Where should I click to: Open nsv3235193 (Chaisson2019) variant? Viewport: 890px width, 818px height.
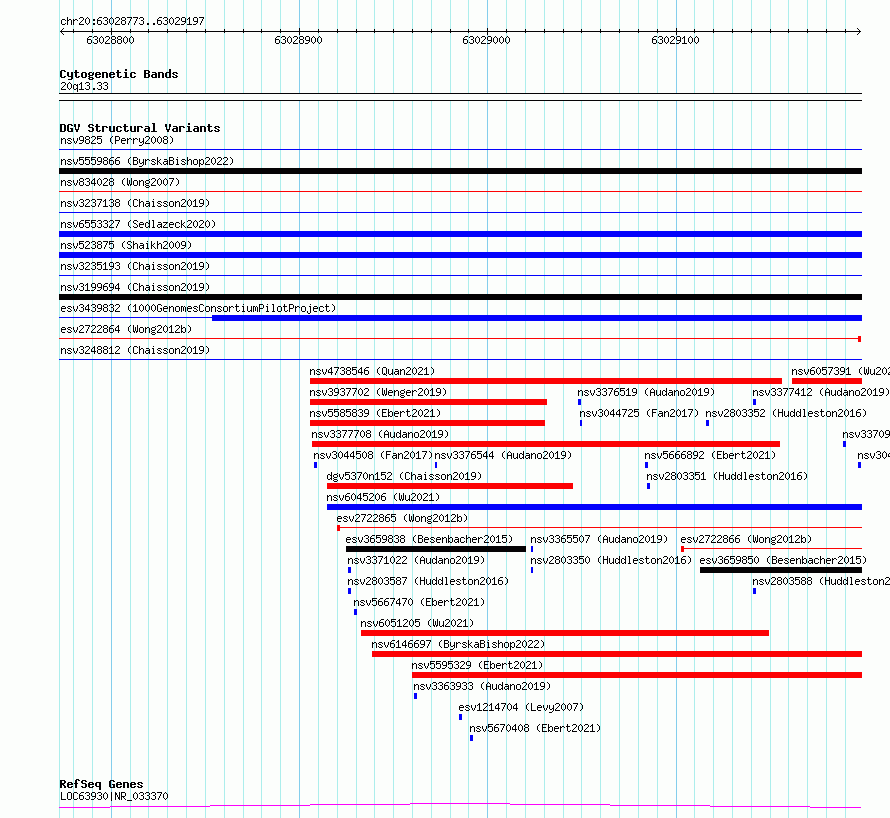[x=135, y=266]
